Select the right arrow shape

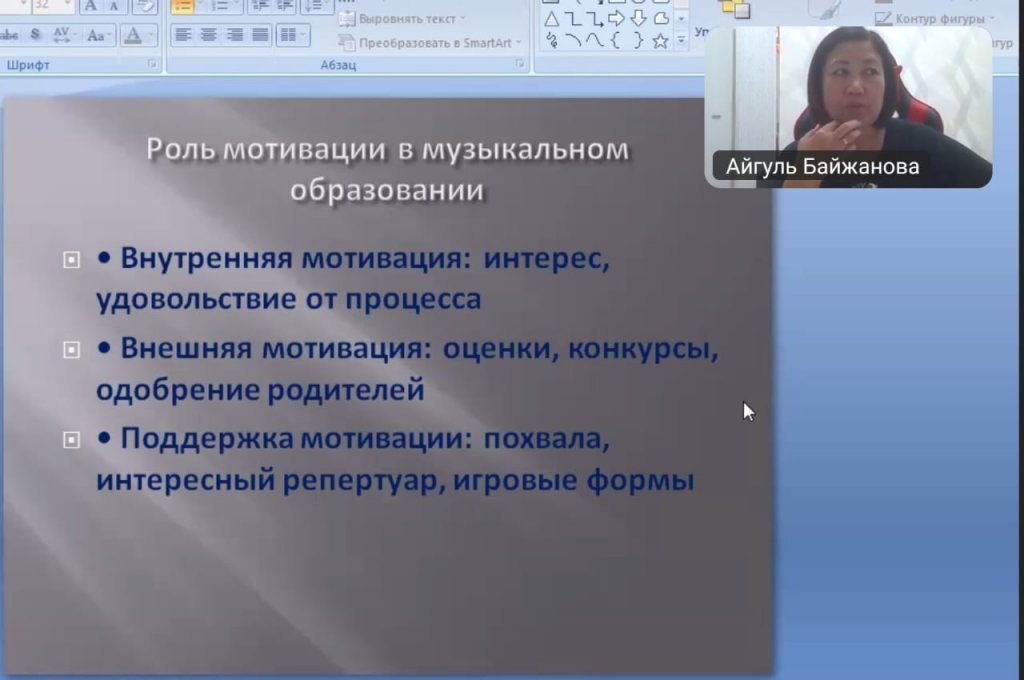(x=616, y=19)
